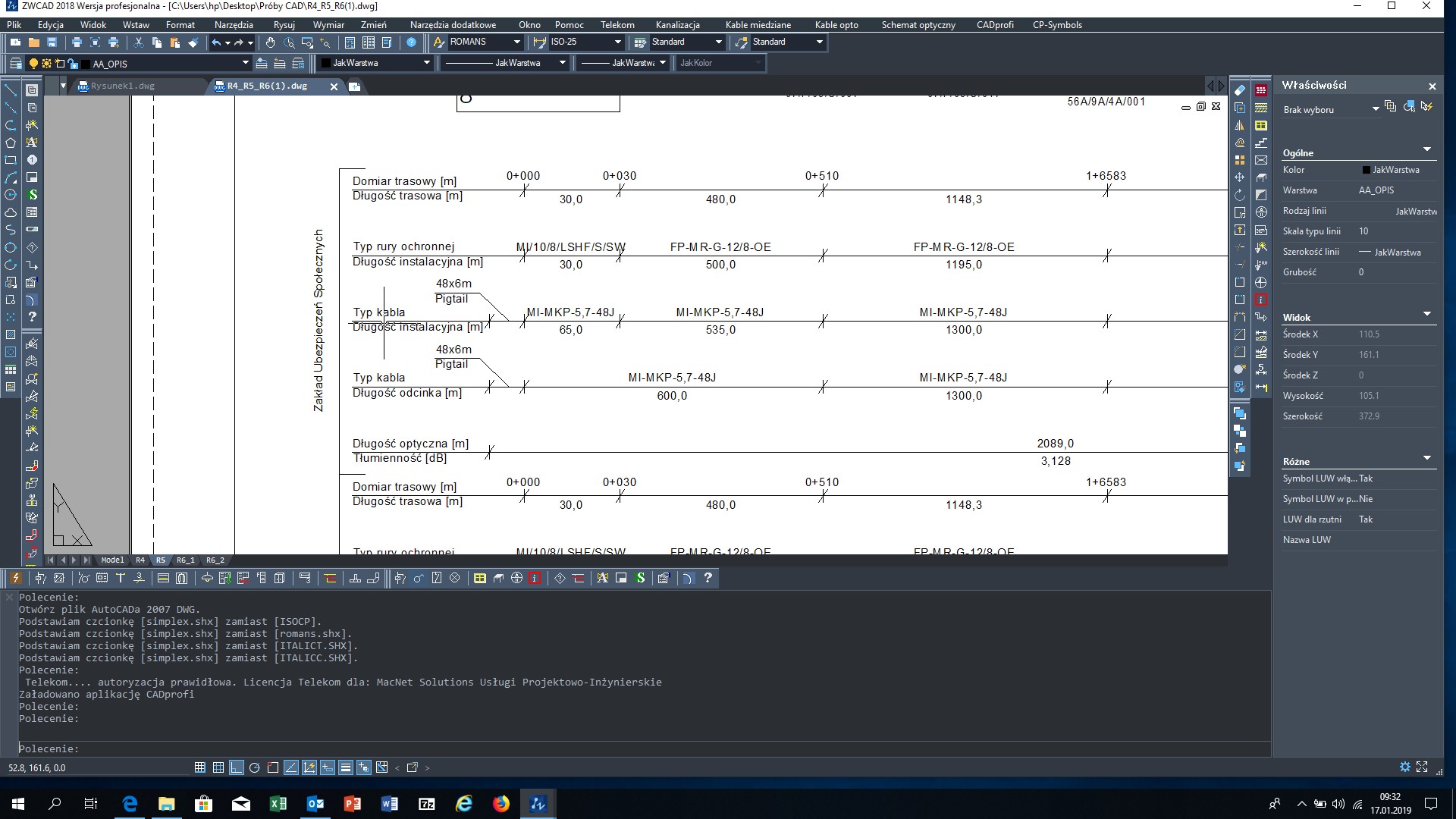
Task: Open the Layer Properties Manager icon
Action: point(15,63)
